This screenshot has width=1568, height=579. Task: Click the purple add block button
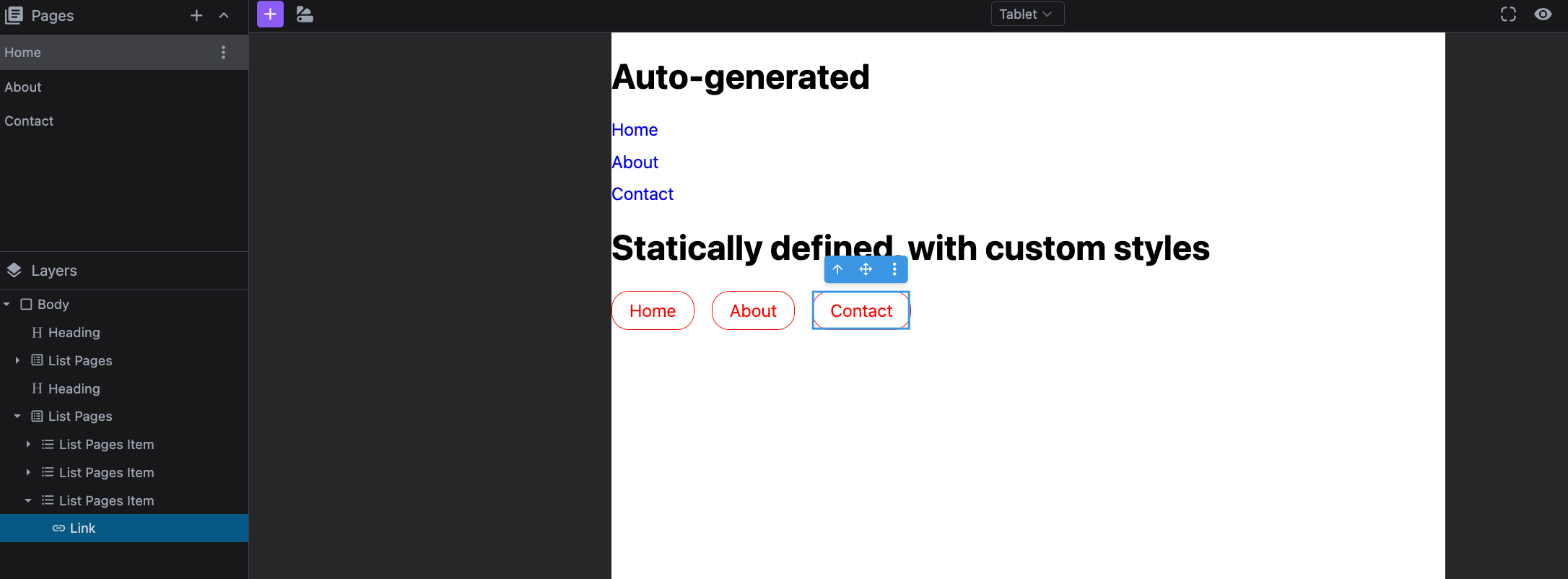[270, 14]
